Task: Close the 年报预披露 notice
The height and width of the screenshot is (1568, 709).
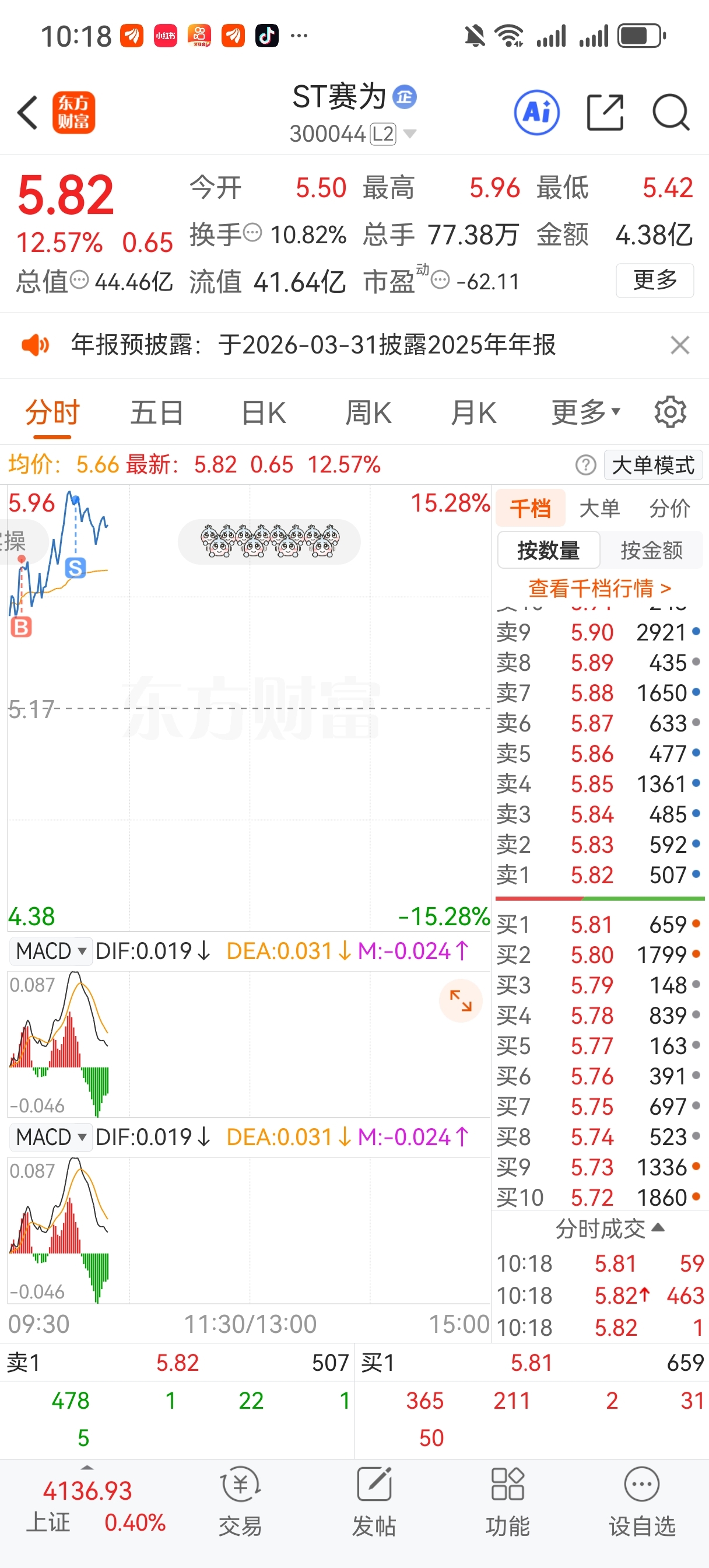Action: 680,345
